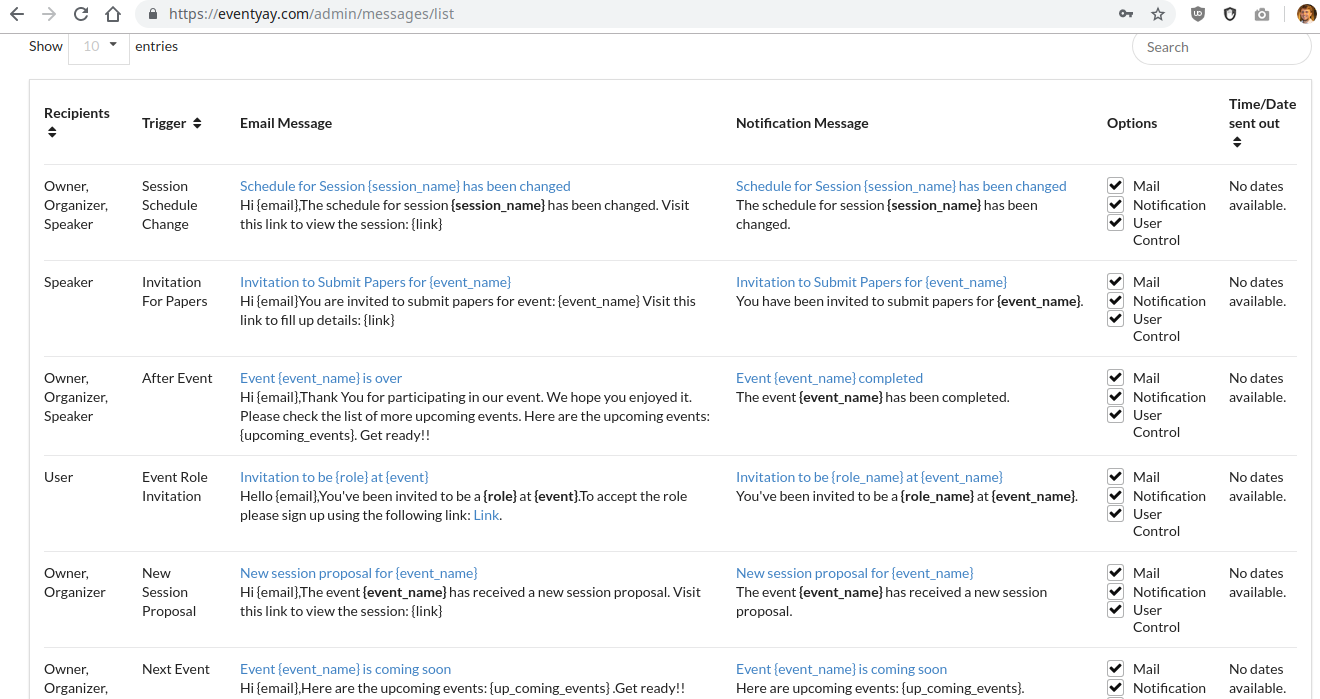
Task: Navigate back using the browser arrow
Action: [17, 14]
